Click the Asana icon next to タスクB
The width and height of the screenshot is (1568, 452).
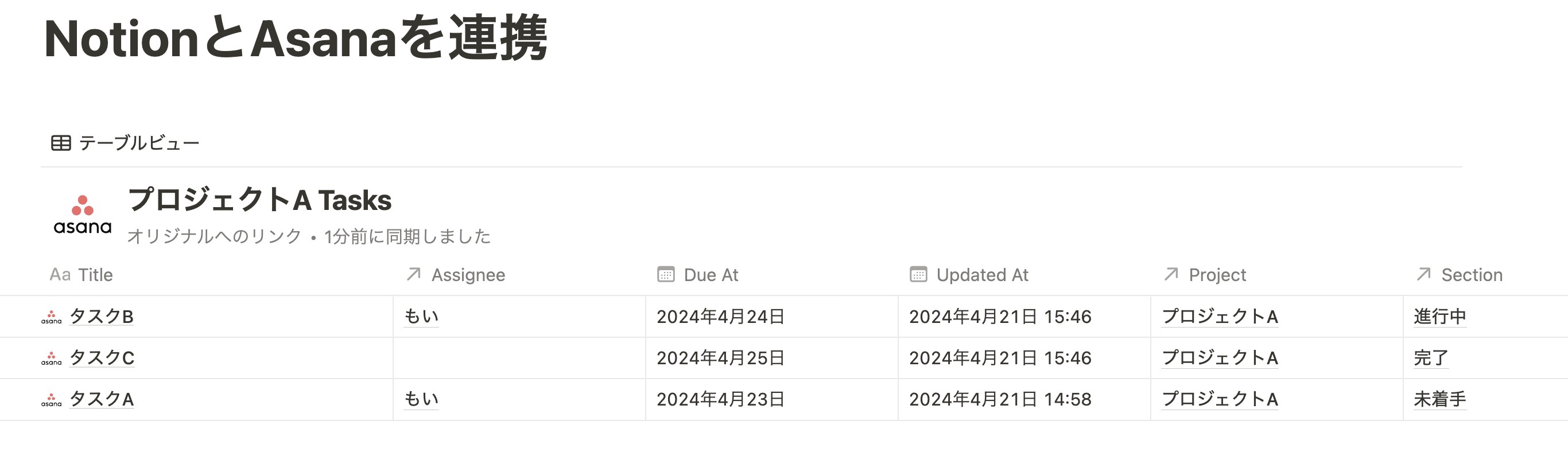point(52,317)
